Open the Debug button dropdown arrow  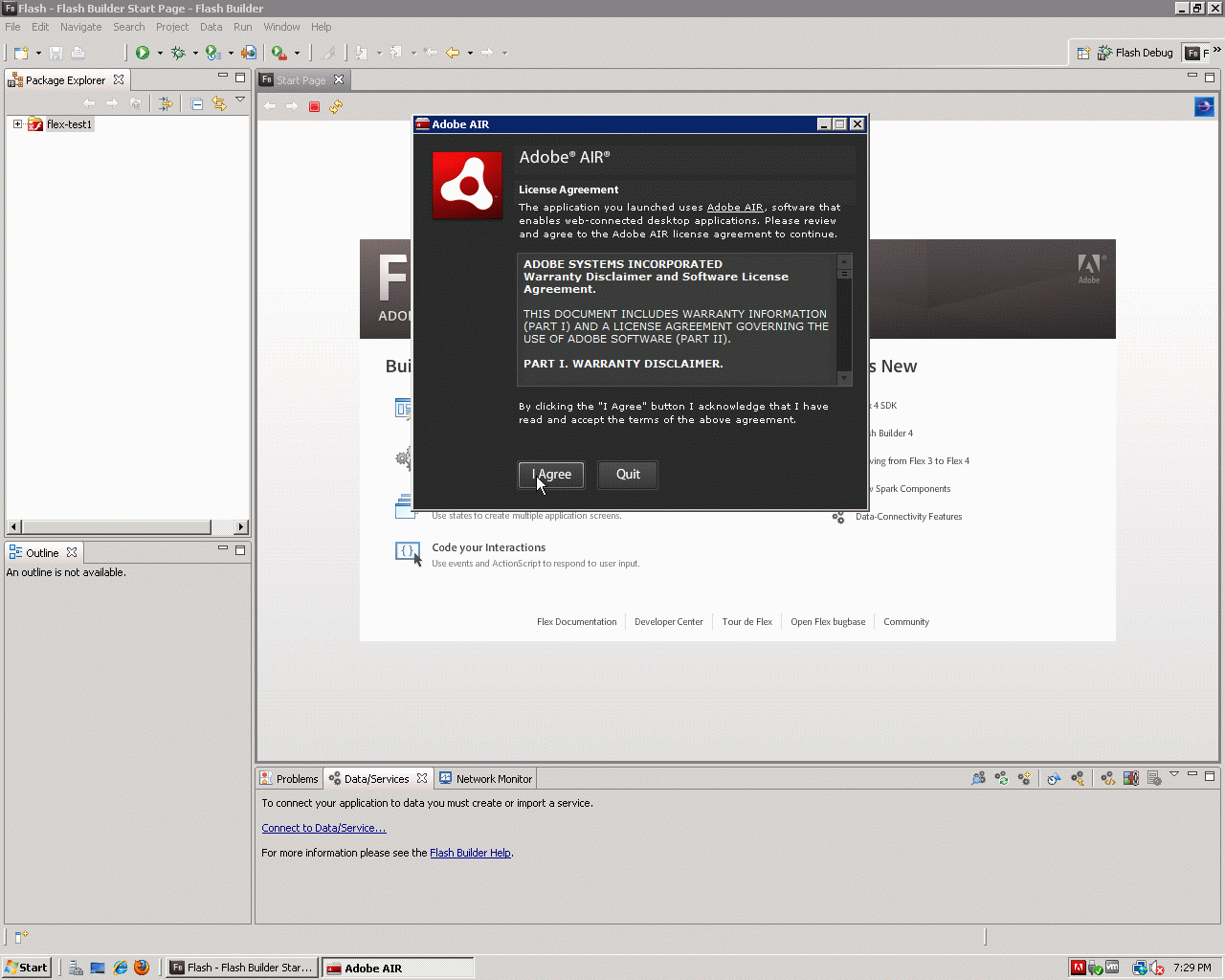[x=195, y=53]
